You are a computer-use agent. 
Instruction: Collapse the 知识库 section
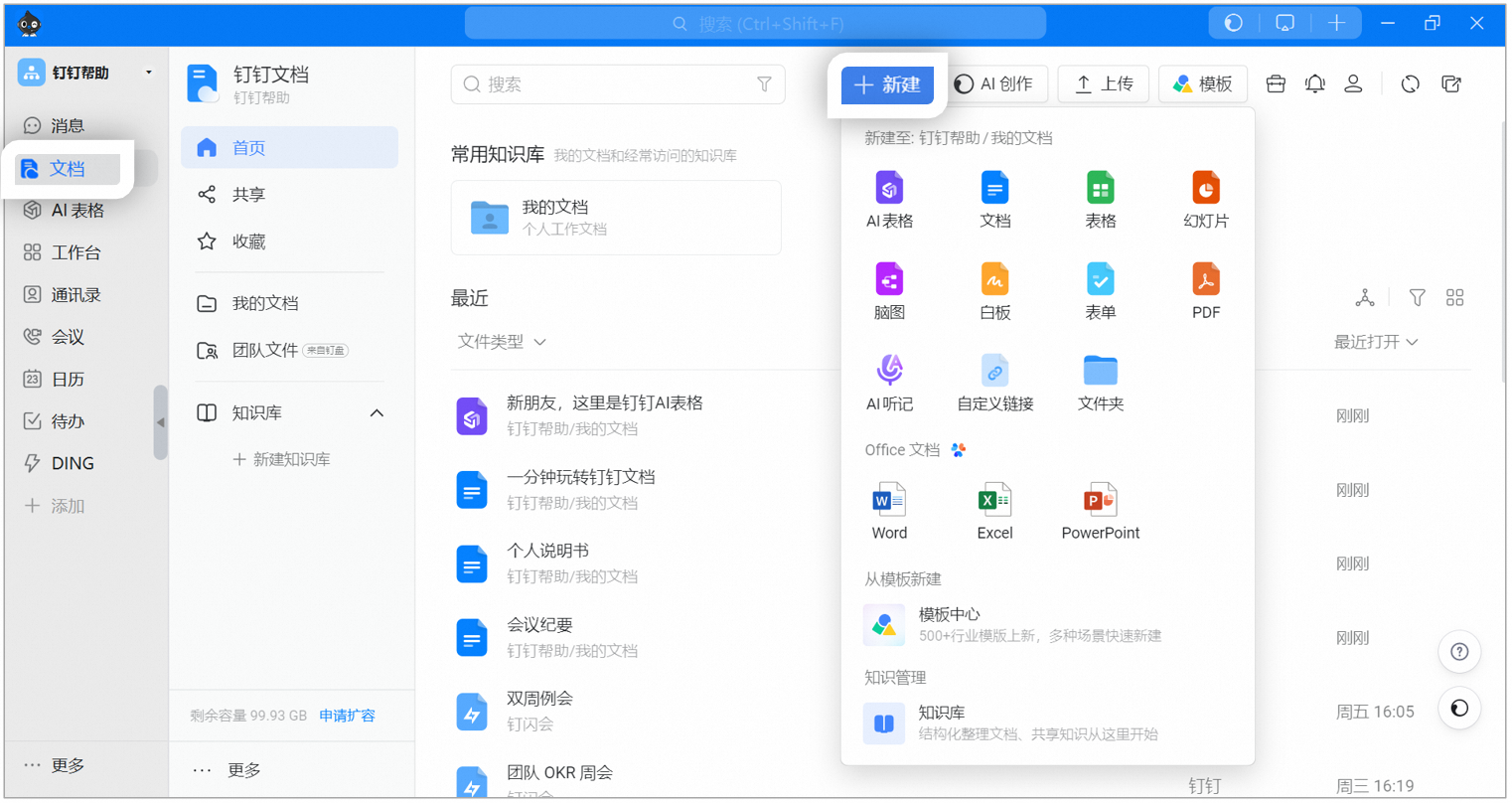377,412
